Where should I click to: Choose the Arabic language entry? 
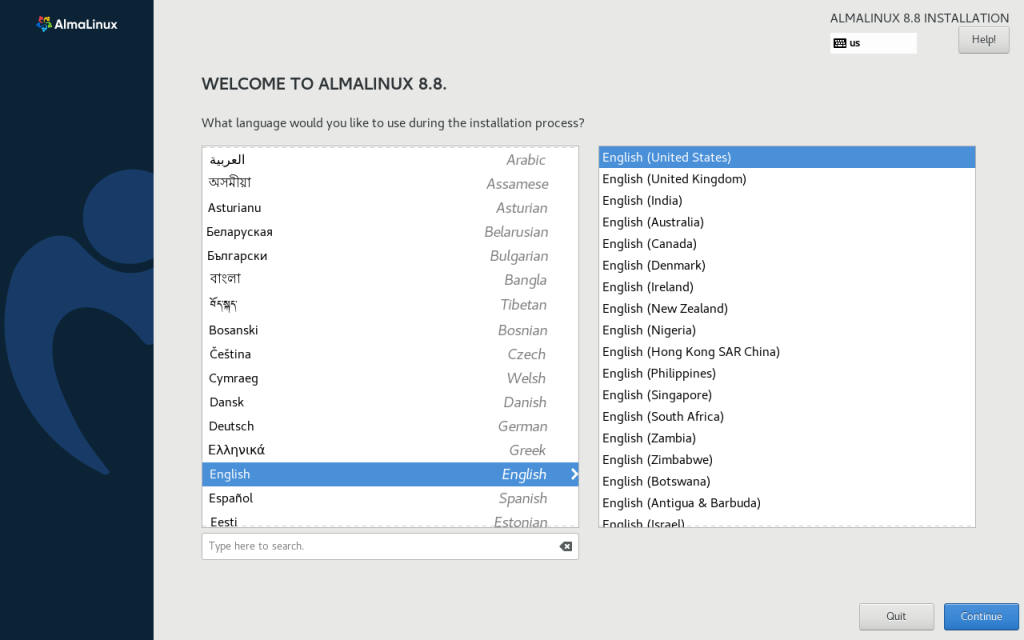tap(390, 160)
